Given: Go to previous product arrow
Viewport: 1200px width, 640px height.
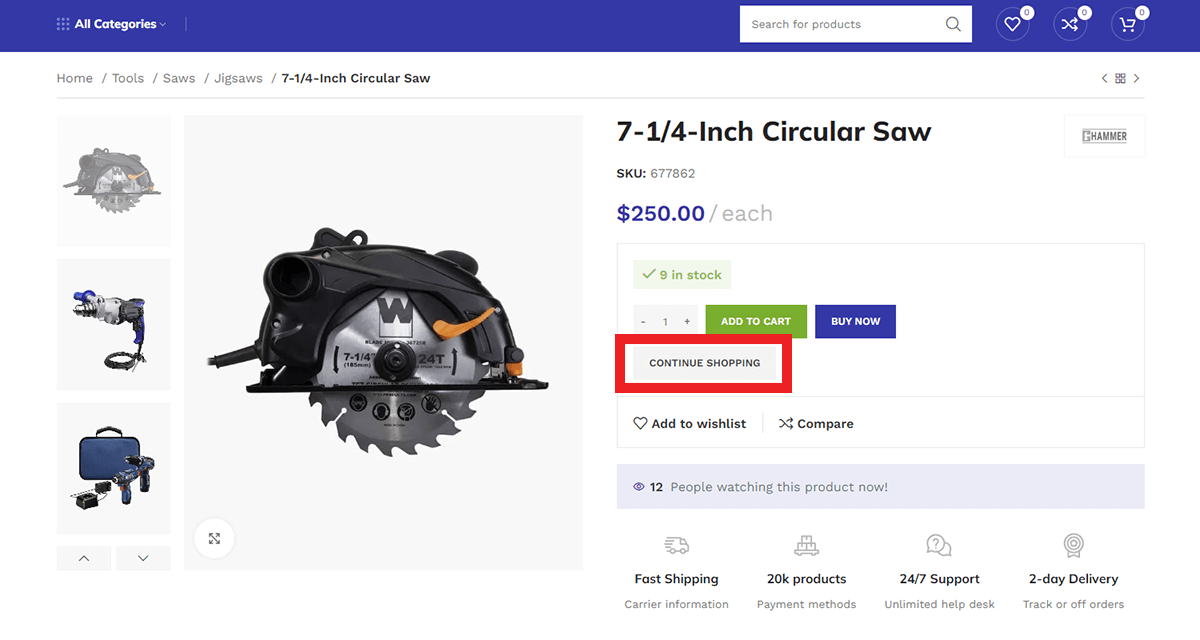Looking at the screenshot, I should point(1104,78).
